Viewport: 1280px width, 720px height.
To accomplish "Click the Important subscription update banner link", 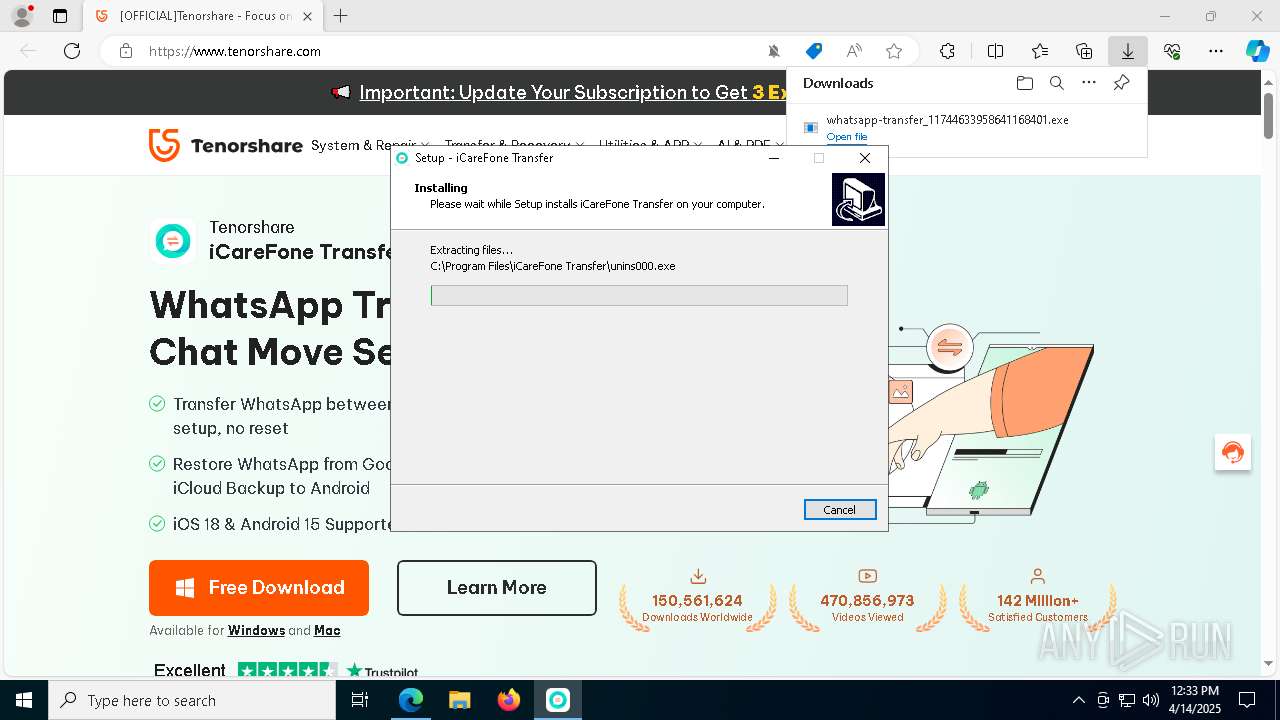I will tap(572, 92).
